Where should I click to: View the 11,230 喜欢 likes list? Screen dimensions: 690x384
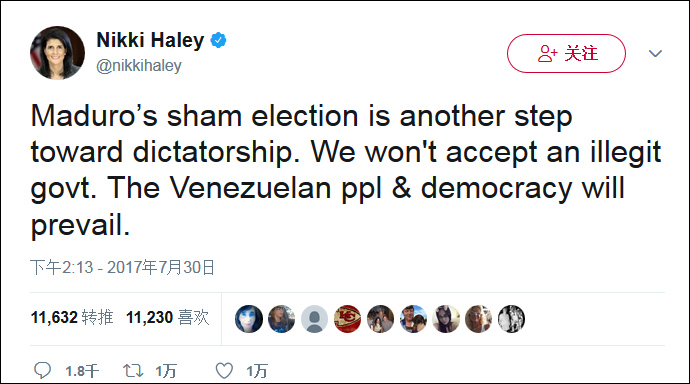click(168, 318)
